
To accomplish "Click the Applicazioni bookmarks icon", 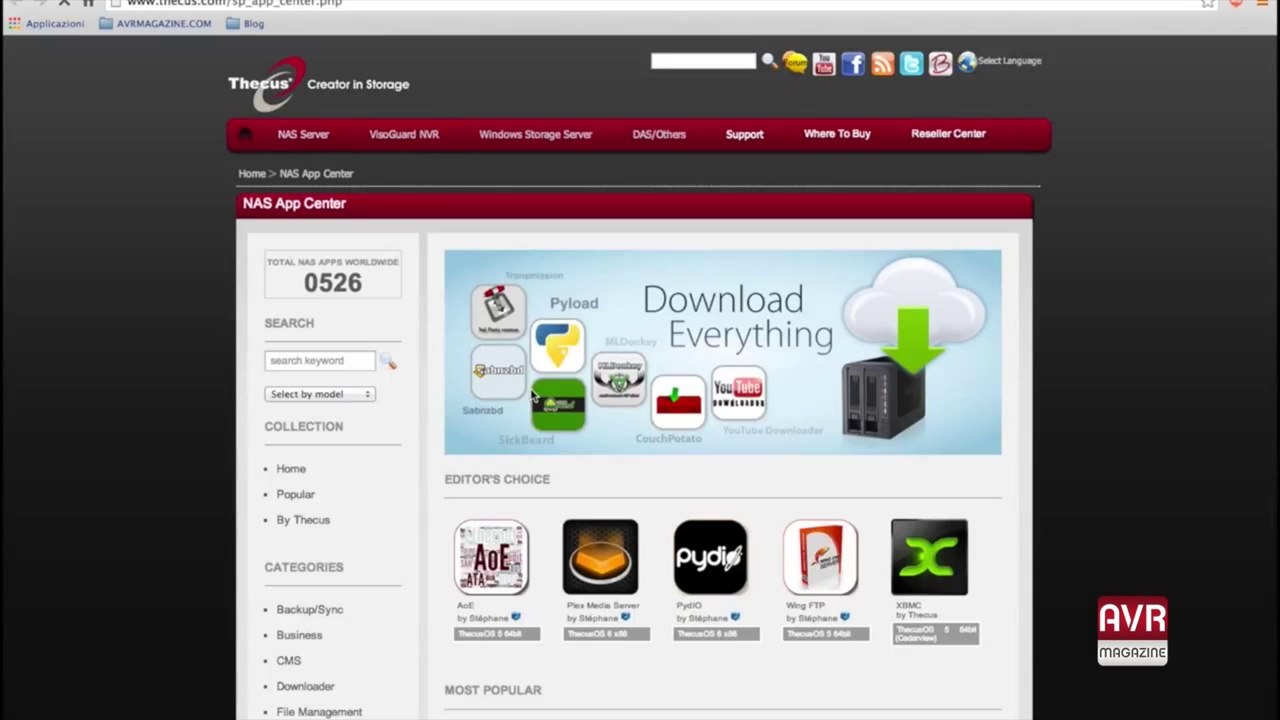I will click(x=14, y=23).
